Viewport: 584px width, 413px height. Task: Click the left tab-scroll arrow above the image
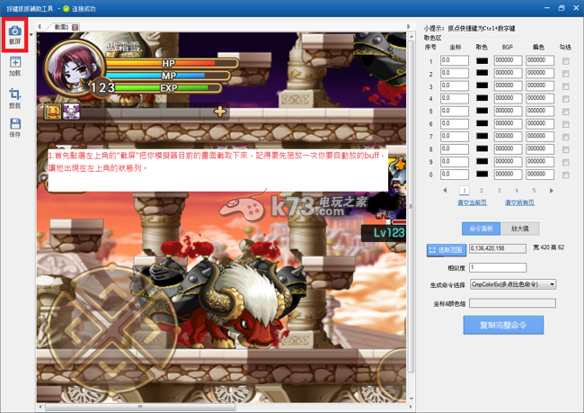pos(39,27)
